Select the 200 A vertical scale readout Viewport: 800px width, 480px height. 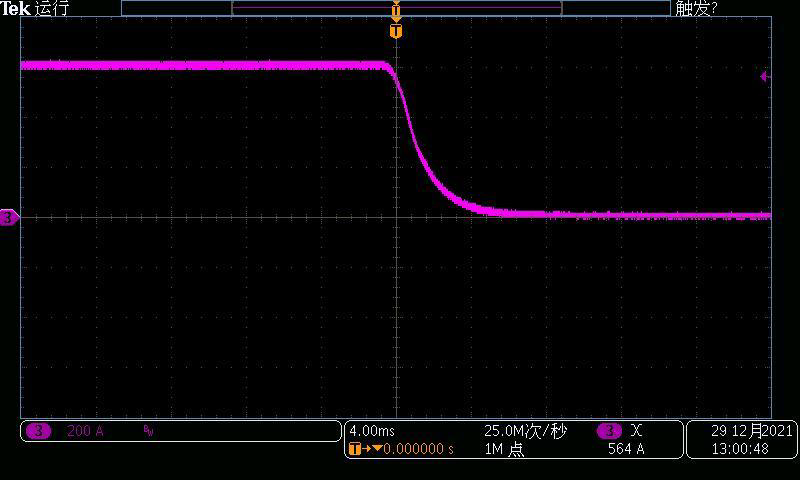tap(85, 431)
